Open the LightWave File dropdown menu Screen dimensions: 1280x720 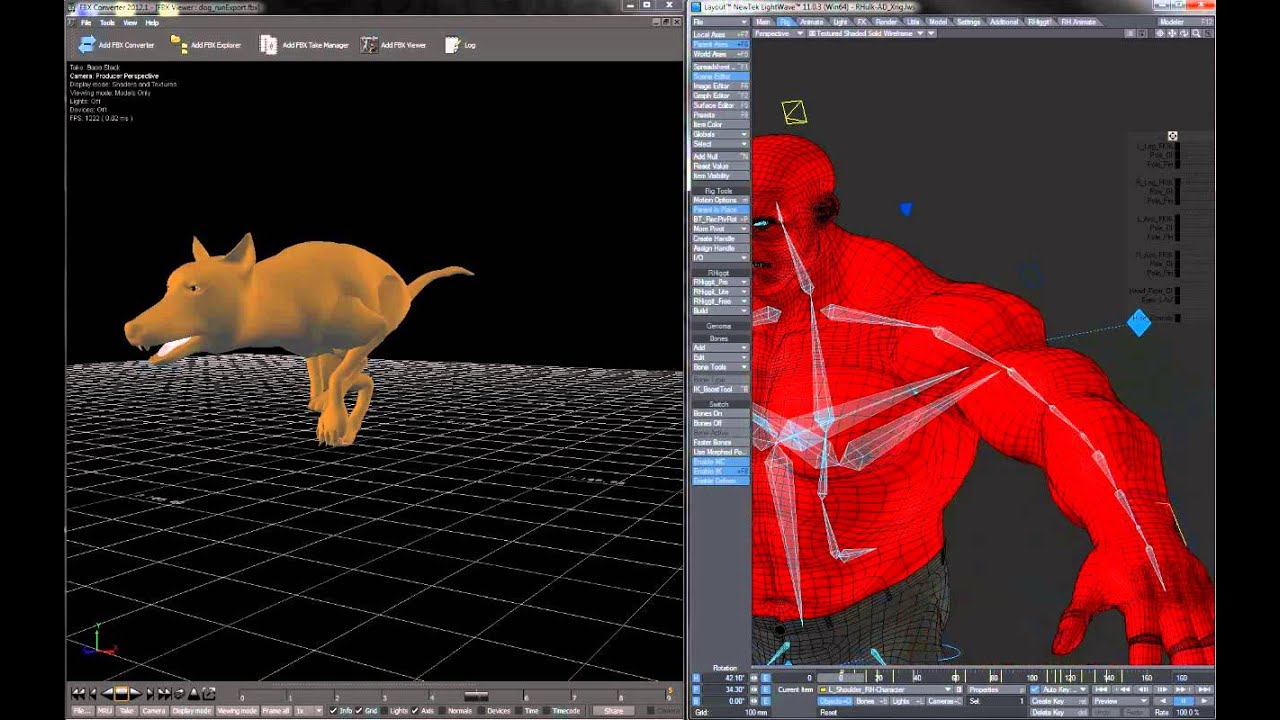pyautogui.click(x=720, y=21)
